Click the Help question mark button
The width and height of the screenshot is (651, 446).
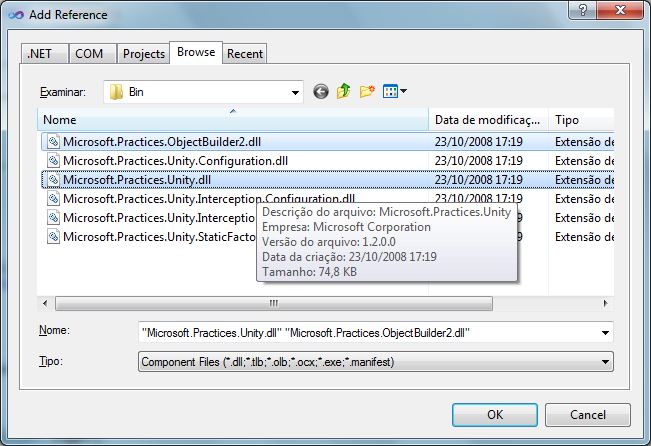tap(582, 10)
